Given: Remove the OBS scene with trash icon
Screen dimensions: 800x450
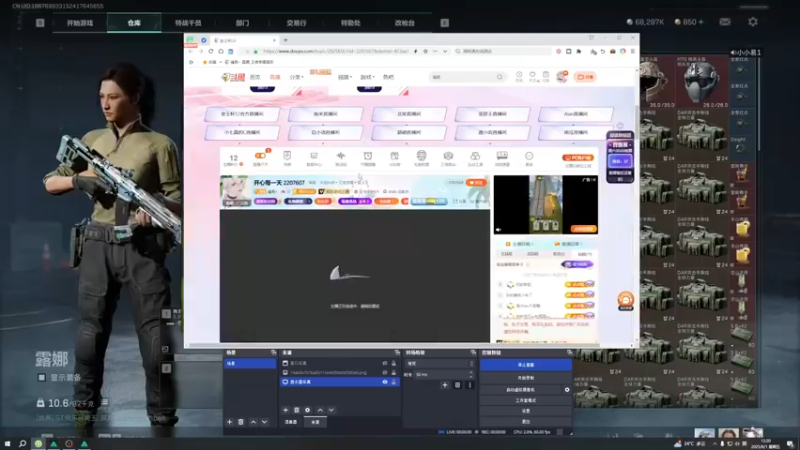Looking at the screenshot, I should click(x=241, y=422).
